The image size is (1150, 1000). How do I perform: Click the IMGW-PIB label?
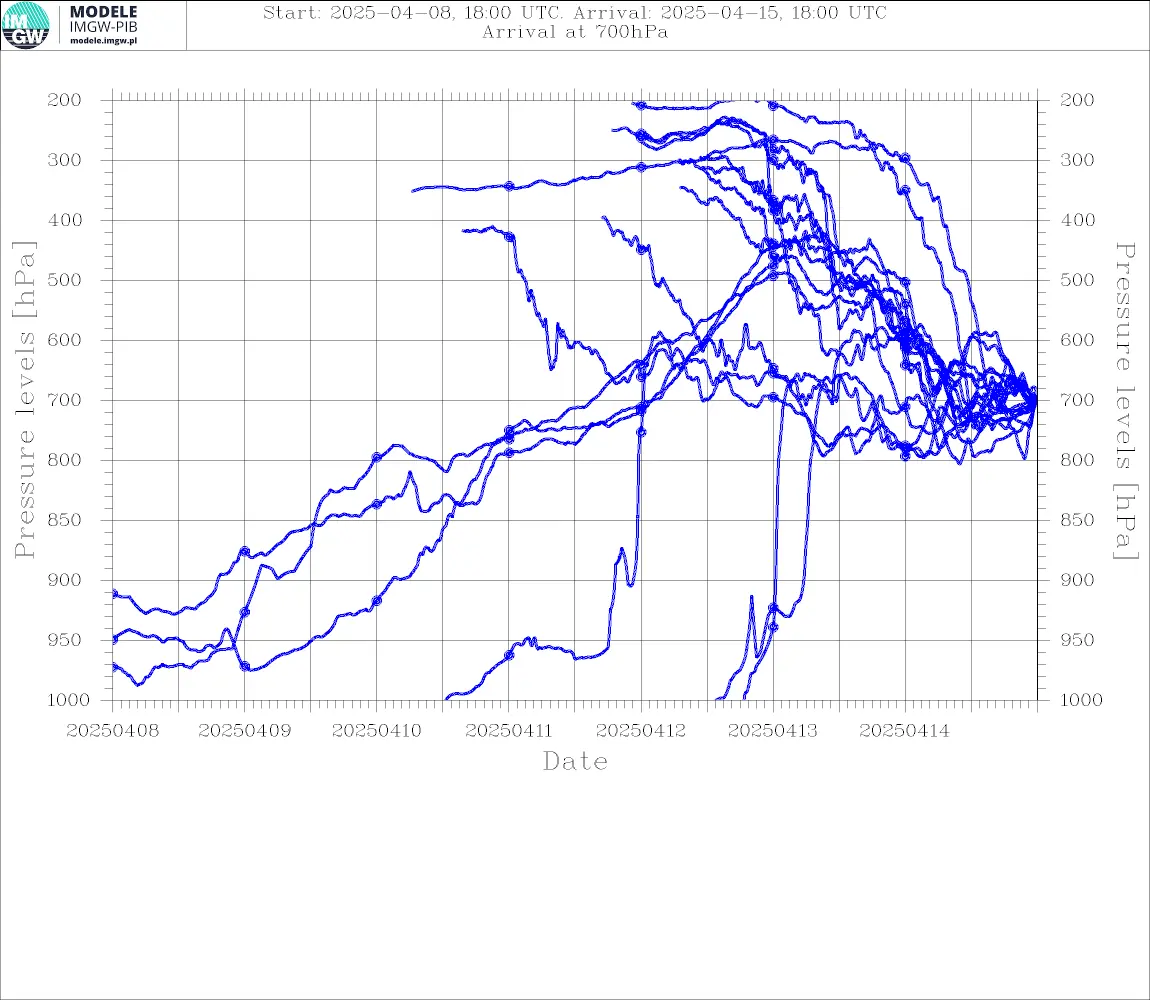pyautogui.click(x=103, y=27)
